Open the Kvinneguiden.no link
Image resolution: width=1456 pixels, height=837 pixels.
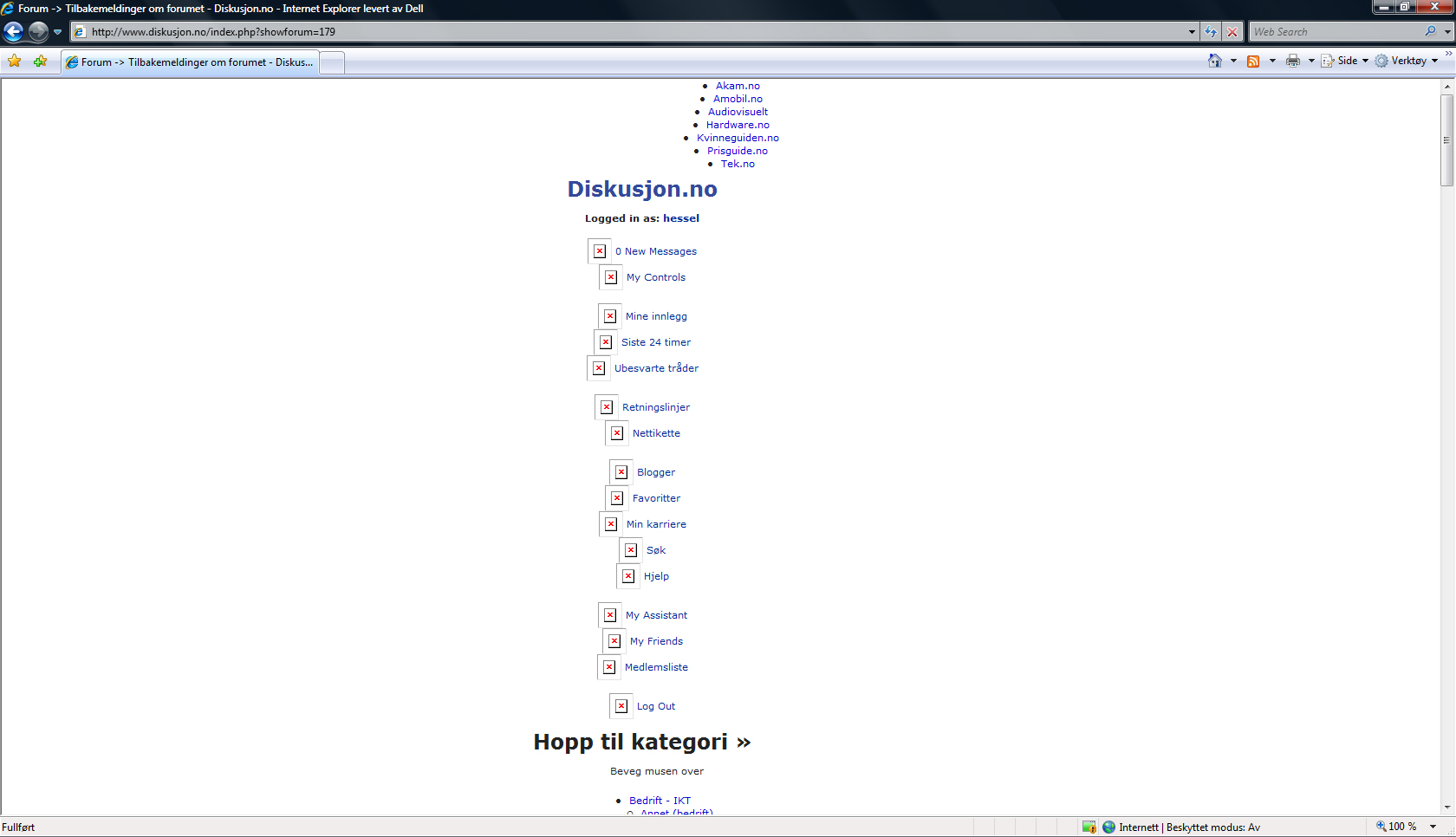[x=738, y=138]
